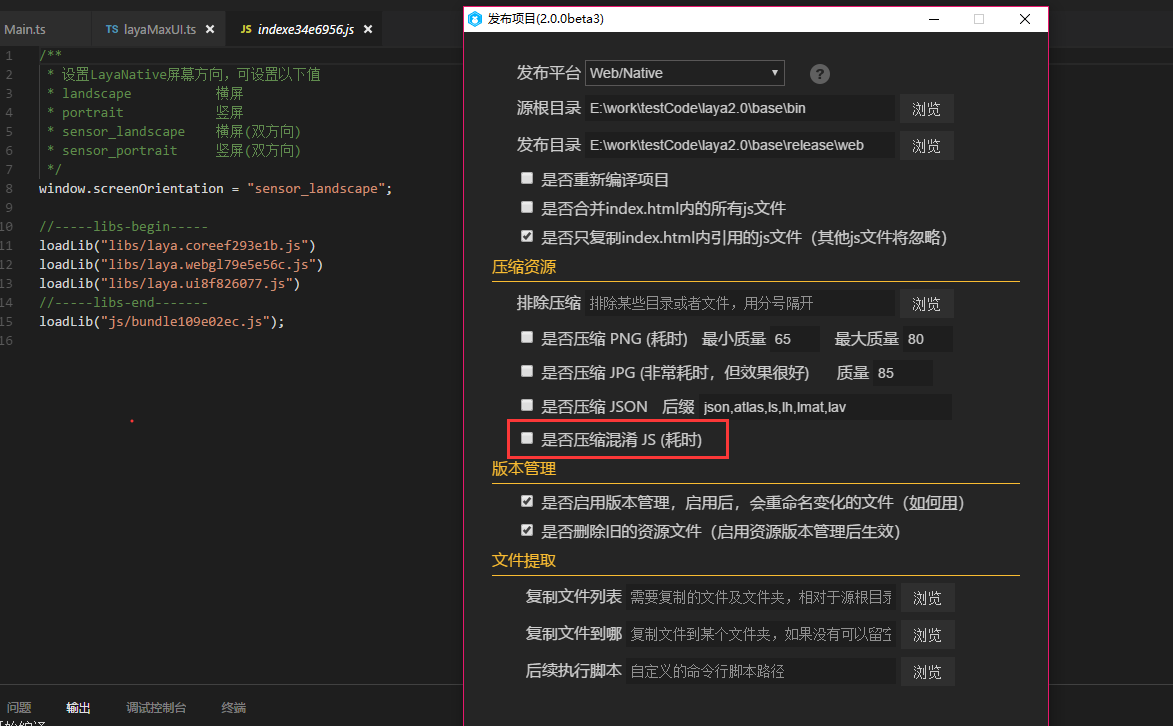Click 浏览 button for 发布目录

(x=926, y=146)
